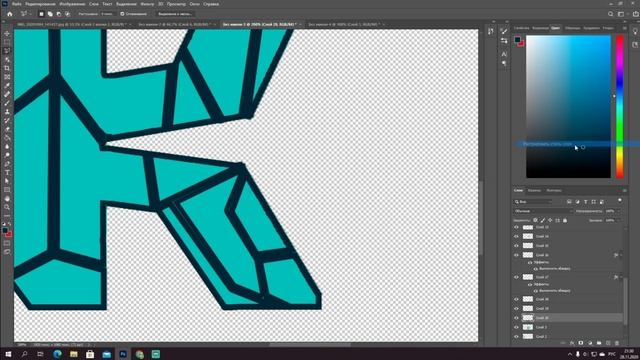Toggle stroke effect visibility under Слой 37
This screenshot has width=640, height=360.
536,291
